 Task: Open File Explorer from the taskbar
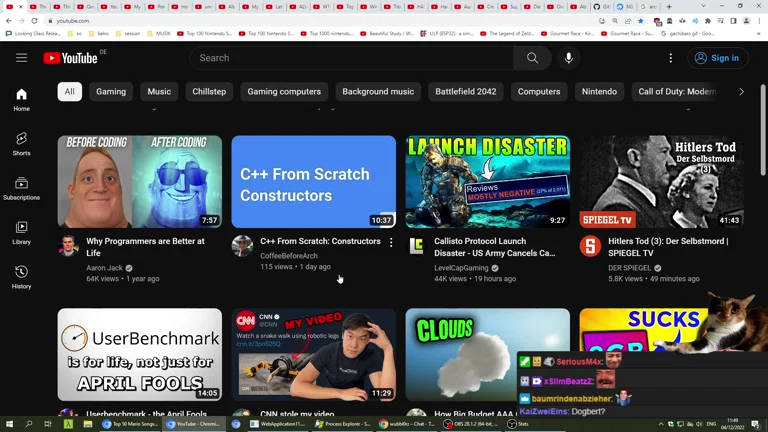(x=88, y=424)
